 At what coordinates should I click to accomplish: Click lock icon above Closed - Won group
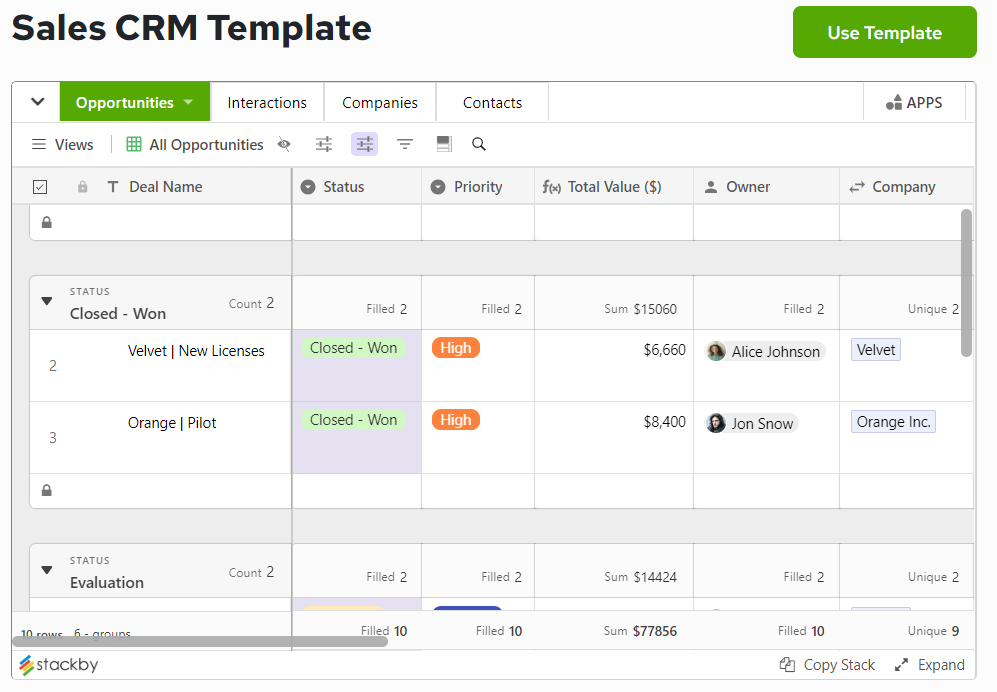[x=46, y=223]
